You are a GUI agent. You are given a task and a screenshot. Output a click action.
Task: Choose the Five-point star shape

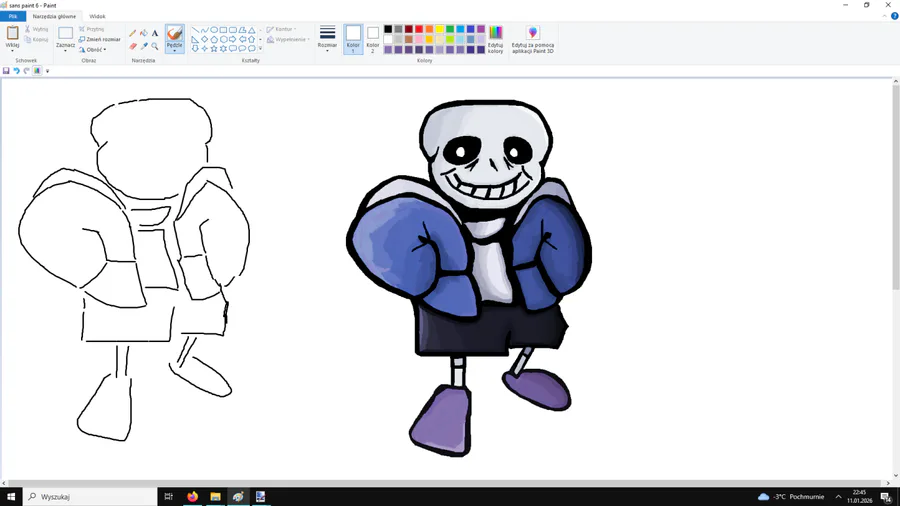214,49
